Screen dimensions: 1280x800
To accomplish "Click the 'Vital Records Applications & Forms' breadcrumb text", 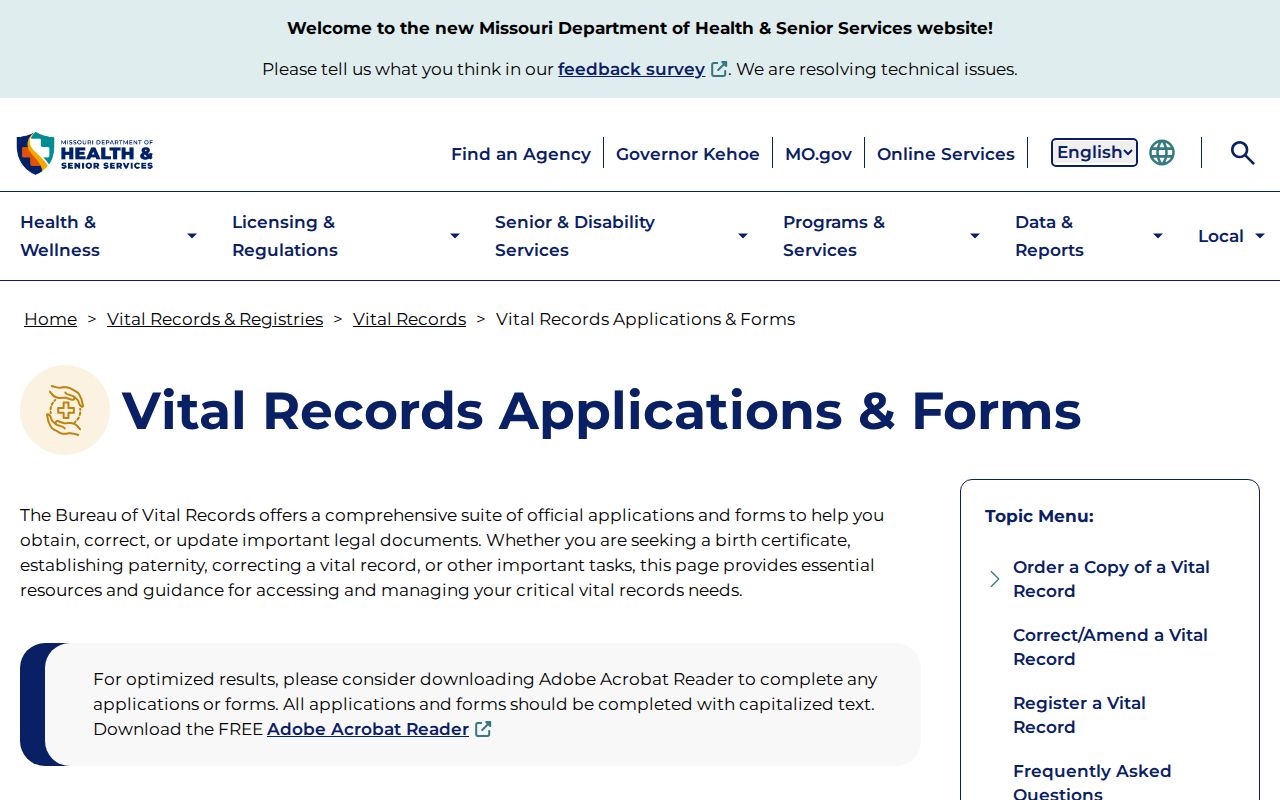I will (646, 319).
